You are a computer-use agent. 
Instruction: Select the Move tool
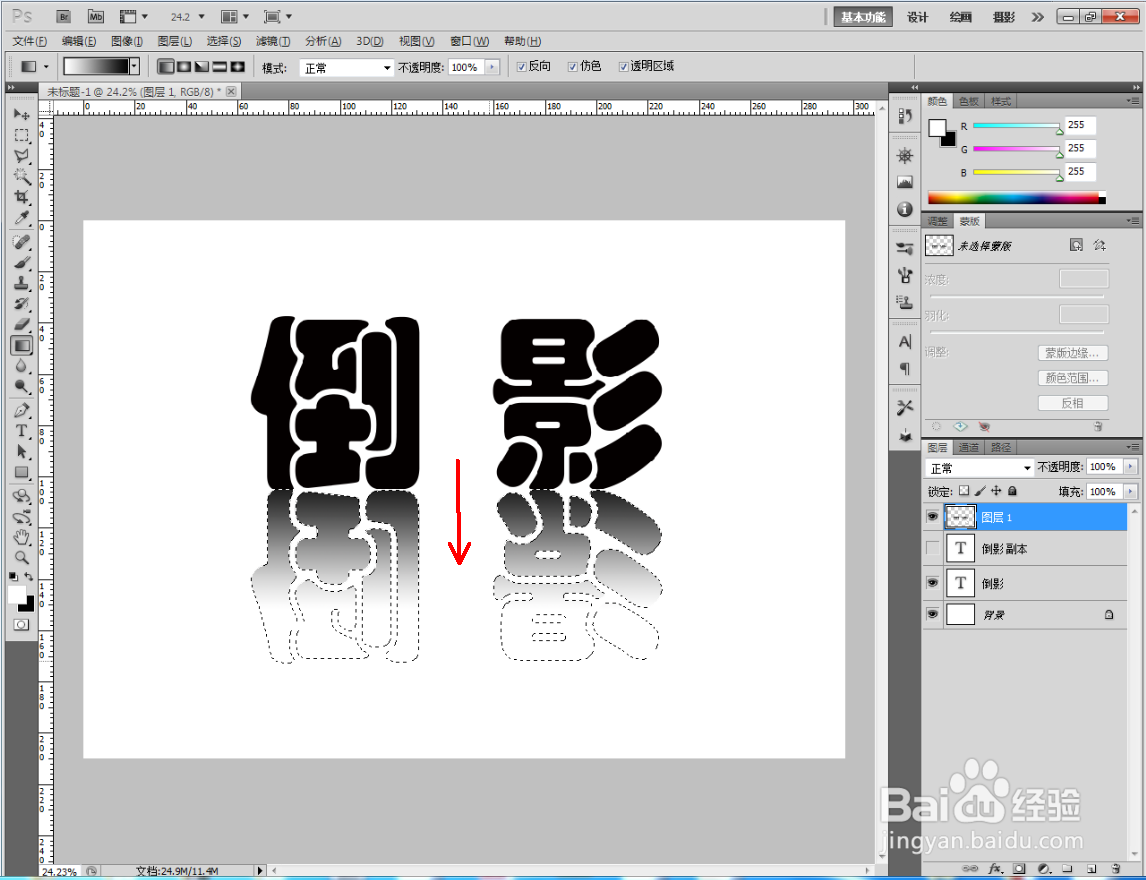click(20, 114)
